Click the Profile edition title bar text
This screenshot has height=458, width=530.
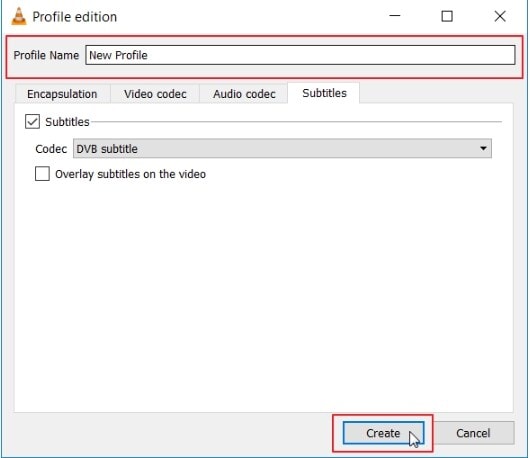click(74, 17)
